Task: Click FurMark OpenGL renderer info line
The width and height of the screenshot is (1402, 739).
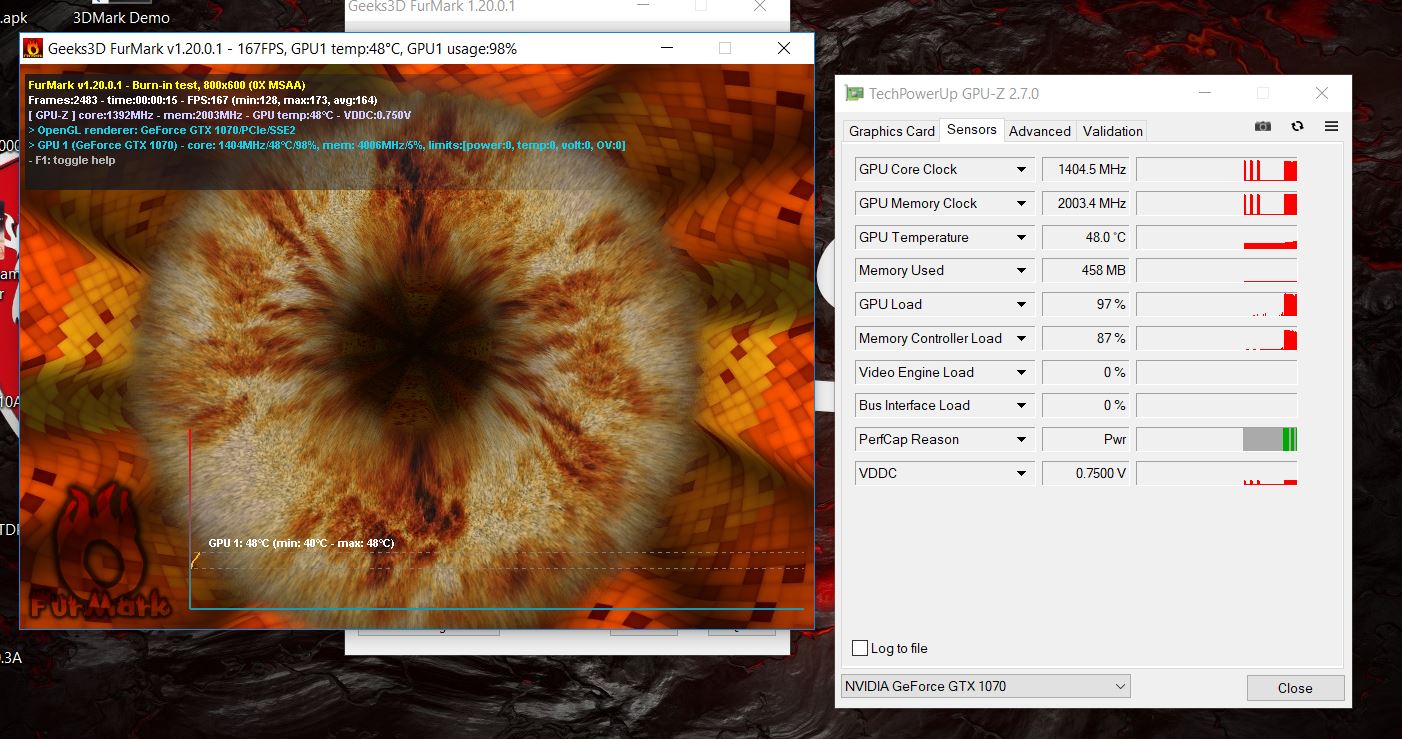Action: coord(162,130)
